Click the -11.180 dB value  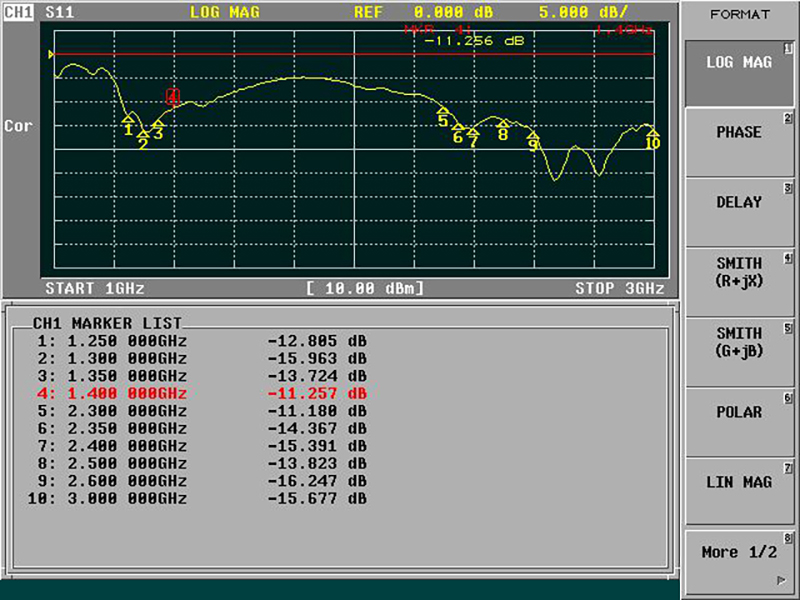tap(317, 411)
